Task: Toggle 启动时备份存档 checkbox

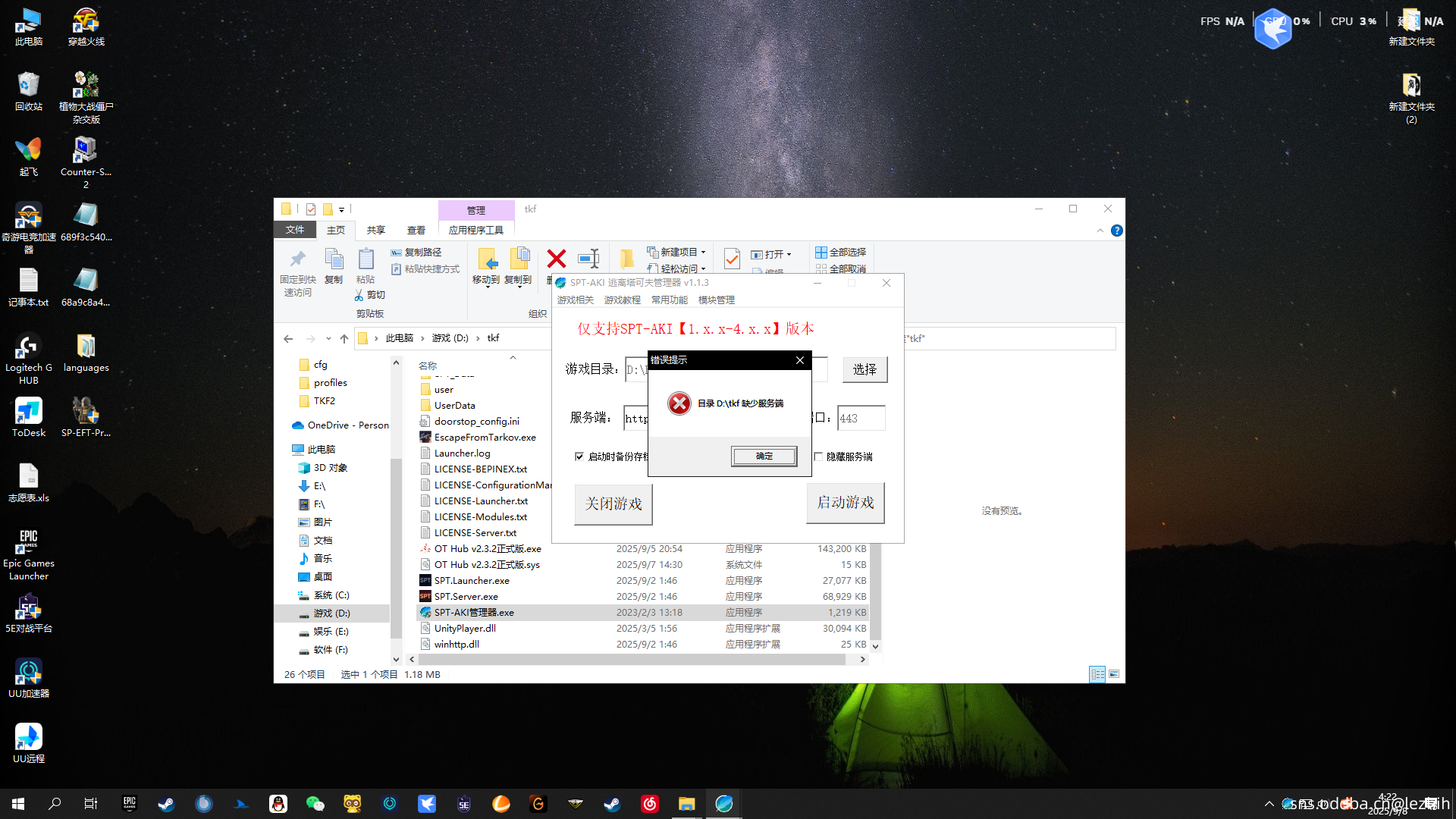Action: click(x=579, y=457)
